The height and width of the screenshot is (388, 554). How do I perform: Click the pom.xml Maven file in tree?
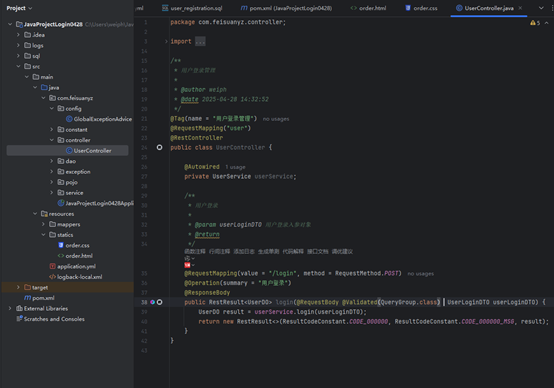(39, 298)
